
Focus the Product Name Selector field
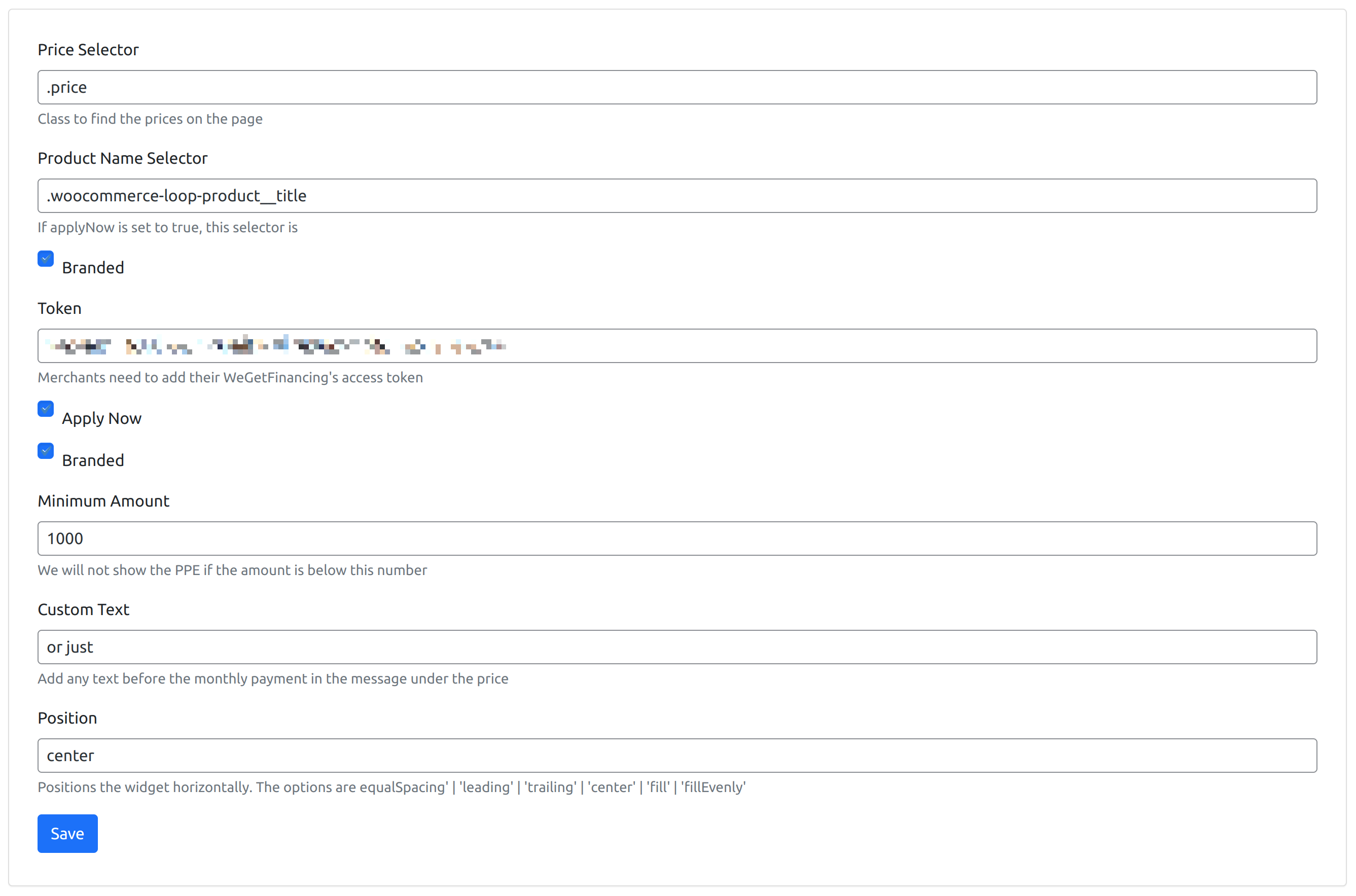click(677, 196)
